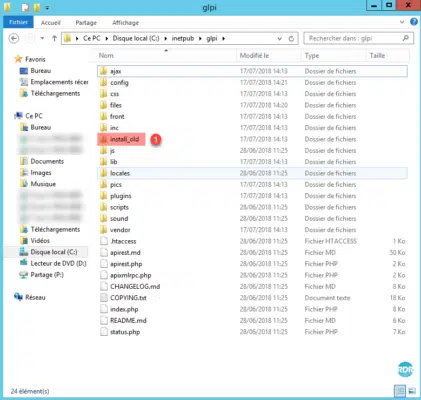This screenshot has width=421, height=400.
Task: Sort by Modifié le column header
Action: point(254,56)
